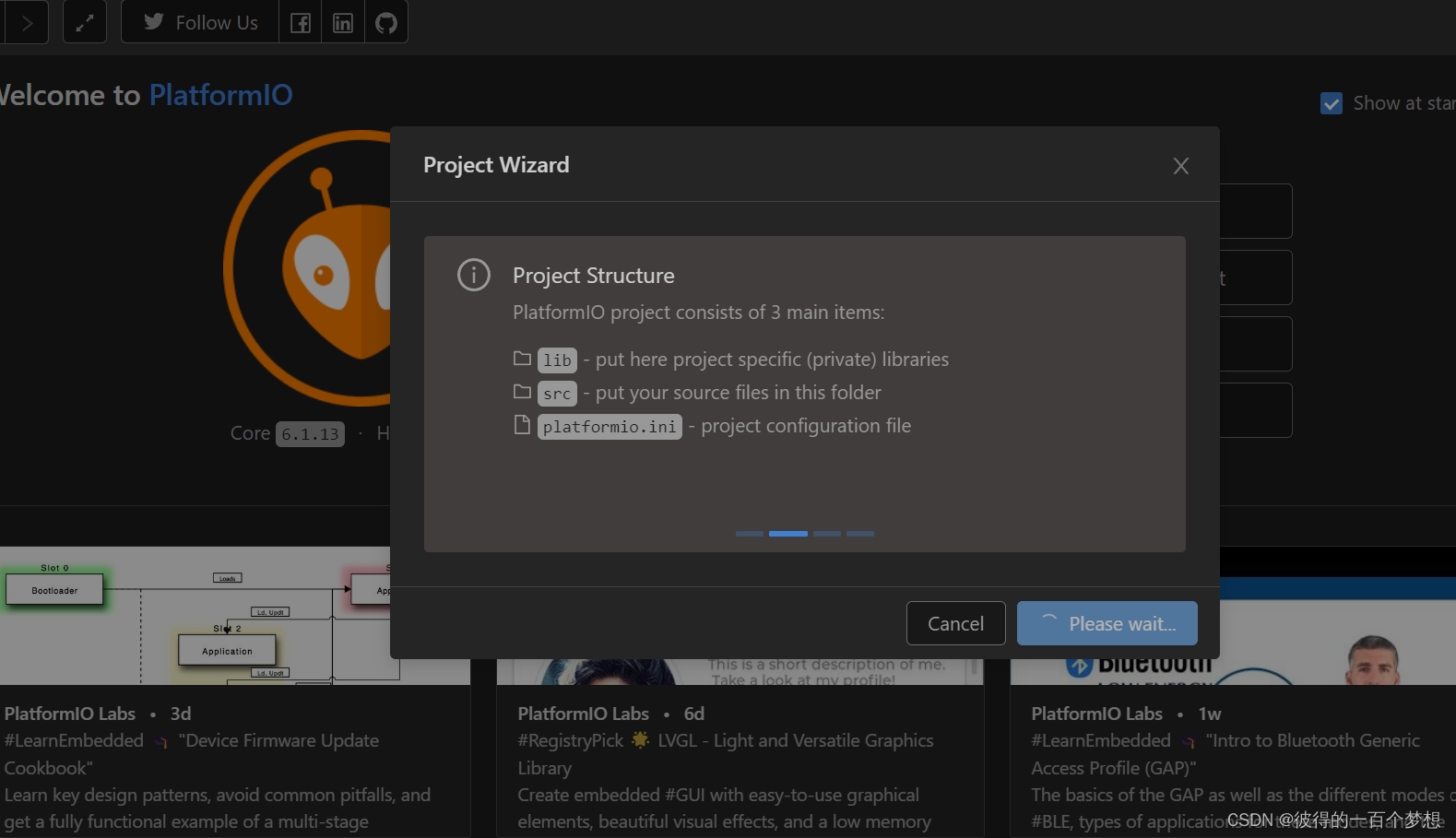This screenshot has height=838, width=1456.
Task: Select the third carousel indicator dash
Action: coord(827,533)
